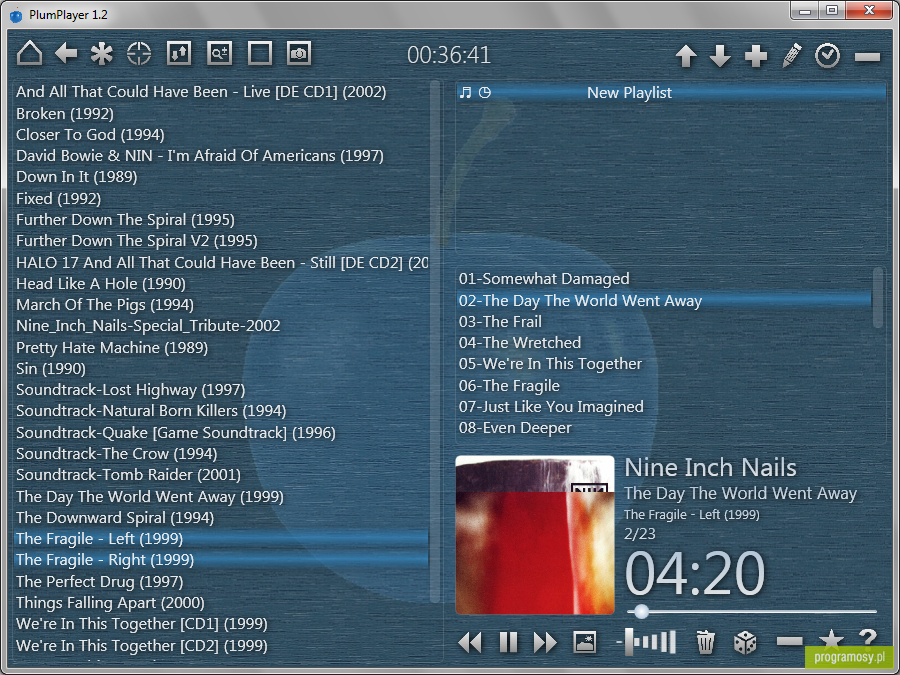Image resolution: width=900 pixels, height=675 pixels.
Task: Click the minus icon beside the clock checkmark
Action: point(867,56)
